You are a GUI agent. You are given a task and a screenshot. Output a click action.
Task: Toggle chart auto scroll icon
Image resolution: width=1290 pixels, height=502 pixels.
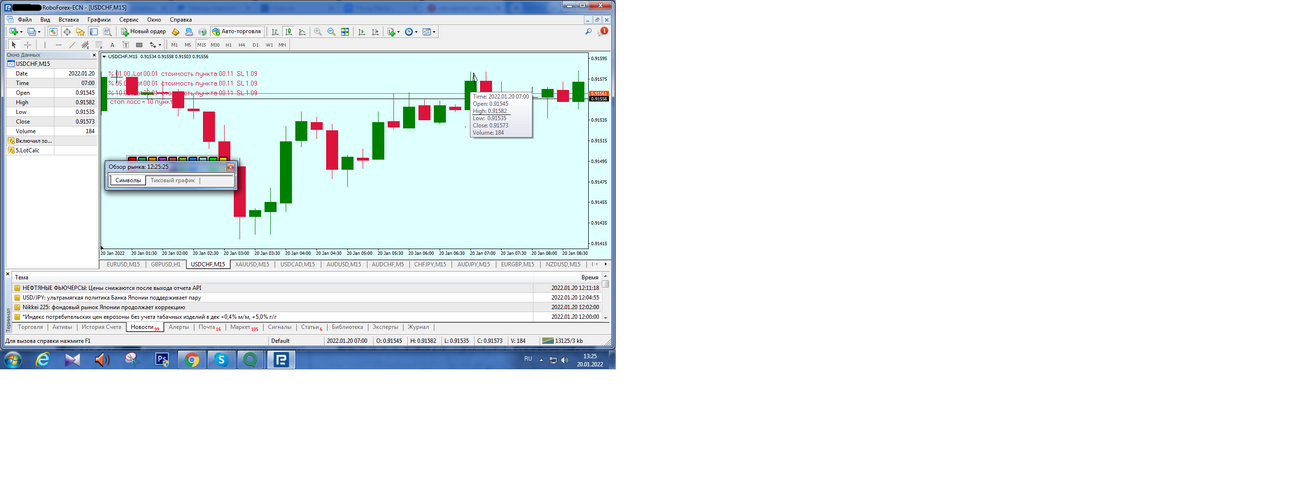click(x=362, y=32)
